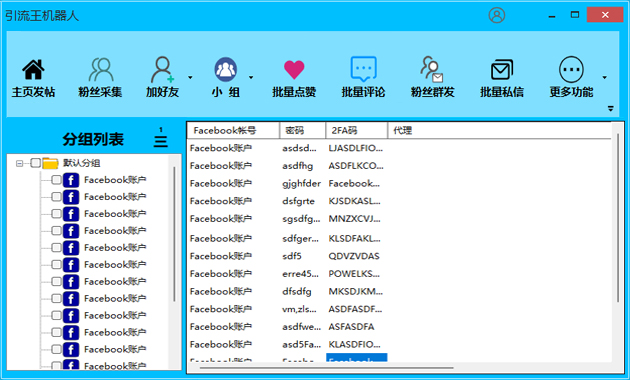
Task: Select the 分组列表 panel title
Action: 93,139
